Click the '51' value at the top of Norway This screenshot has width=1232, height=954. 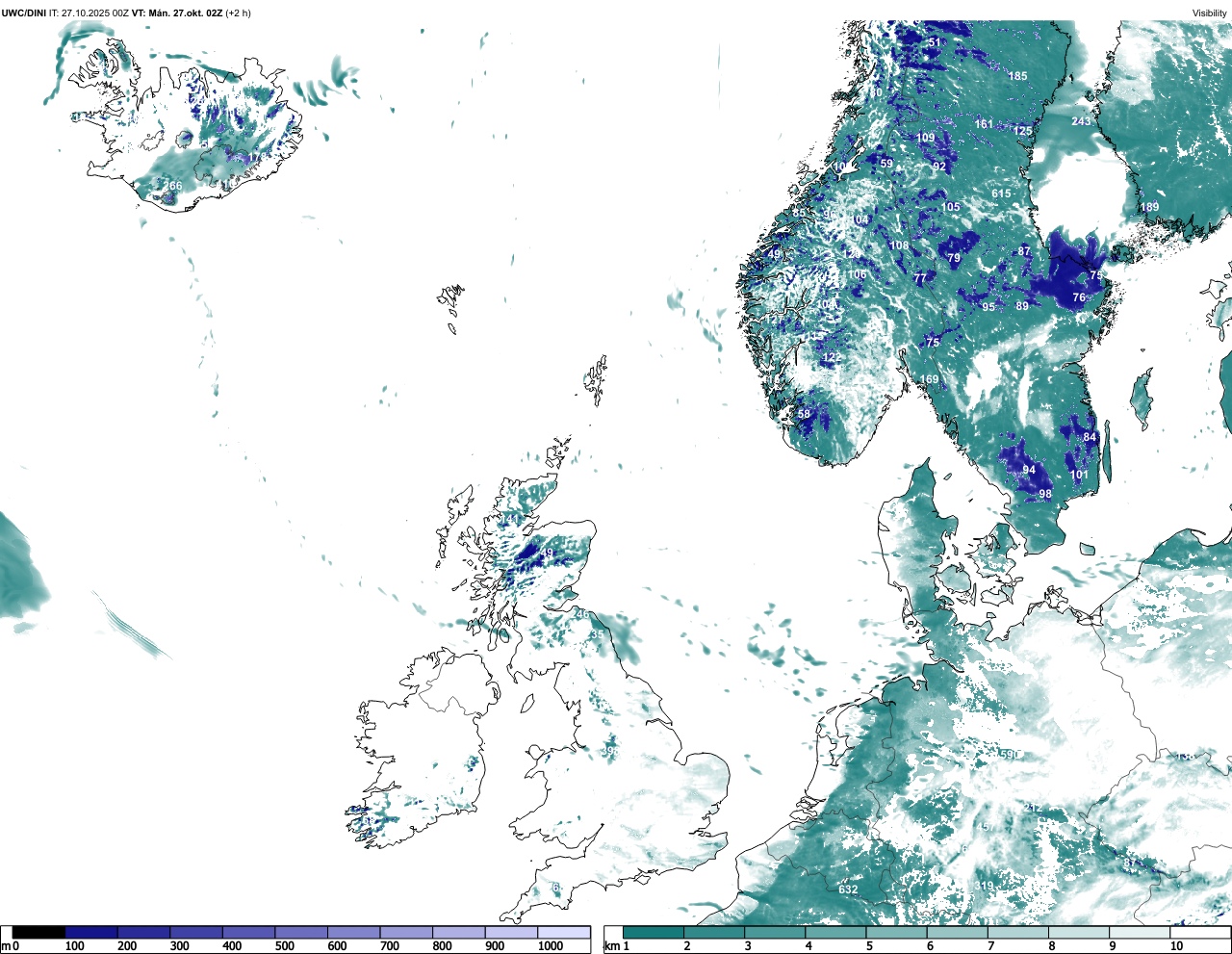935,42
